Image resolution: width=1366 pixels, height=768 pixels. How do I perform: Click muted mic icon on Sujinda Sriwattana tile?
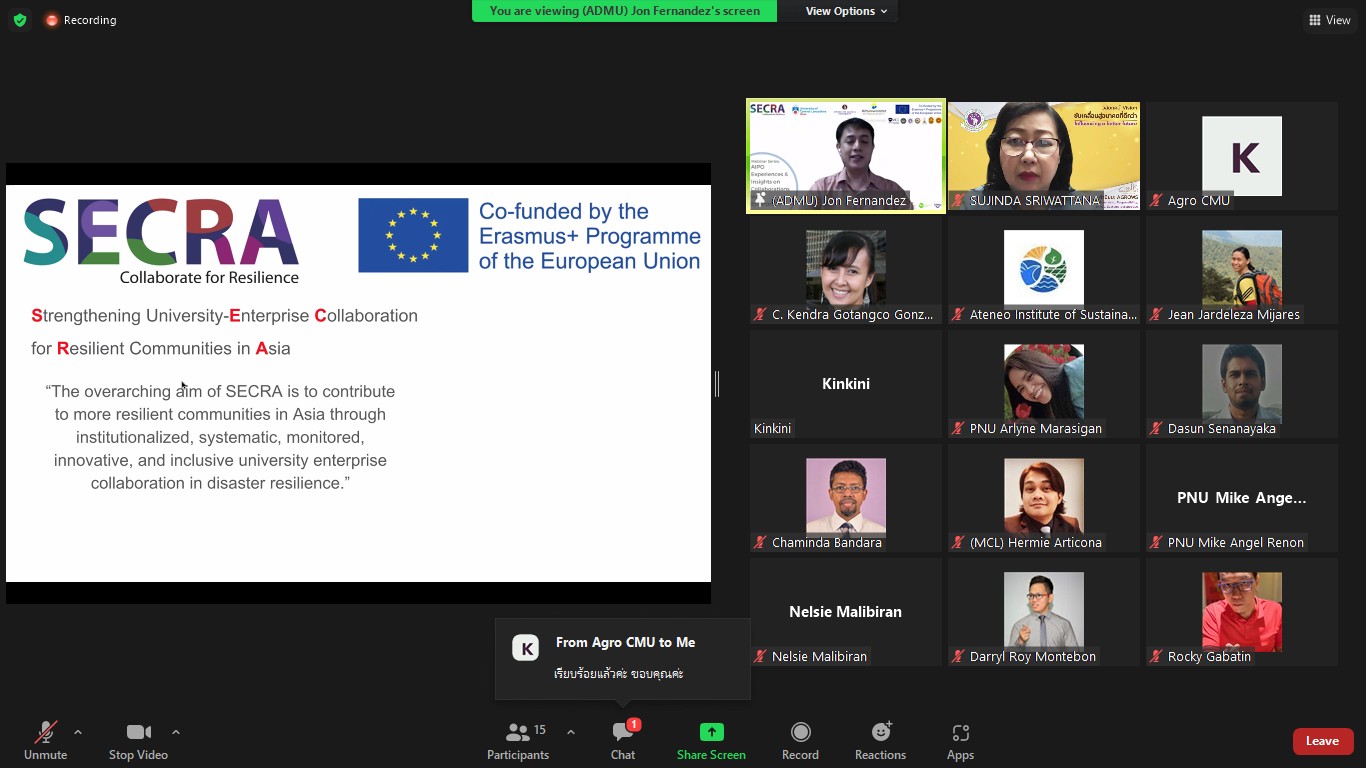click(959, 201)
